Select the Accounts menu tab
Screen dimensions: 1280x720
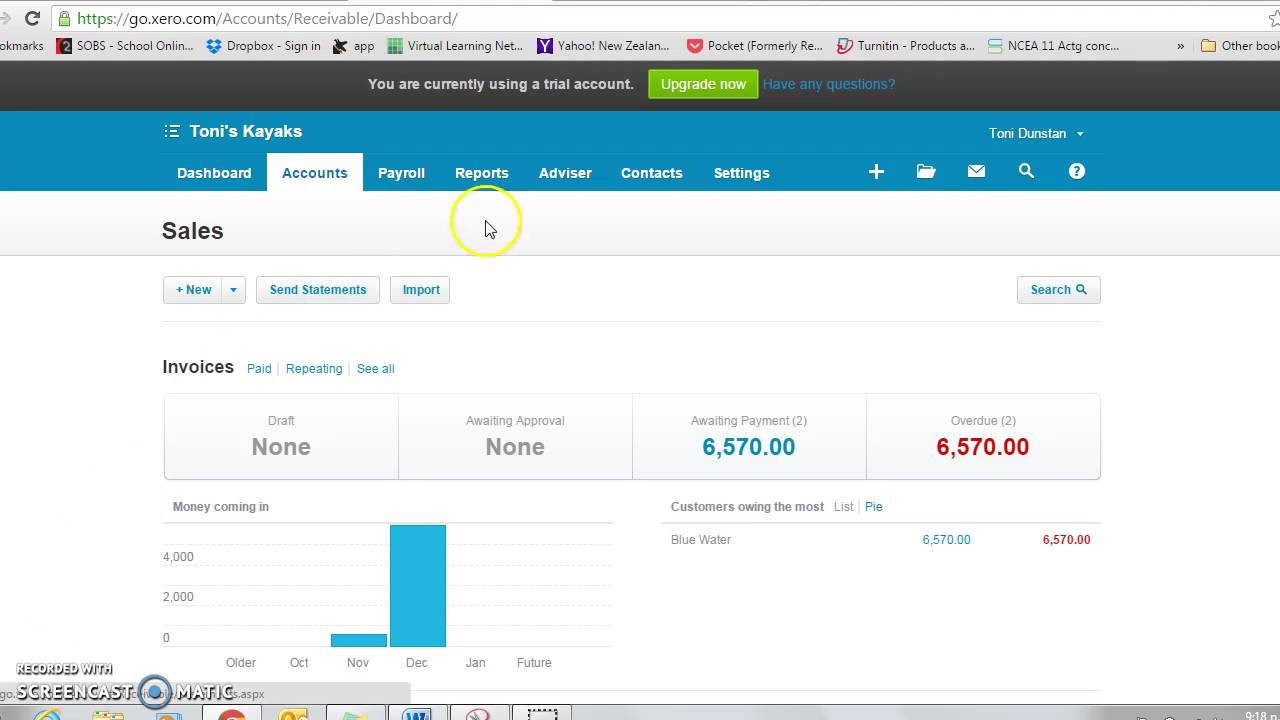pos(314,173)
